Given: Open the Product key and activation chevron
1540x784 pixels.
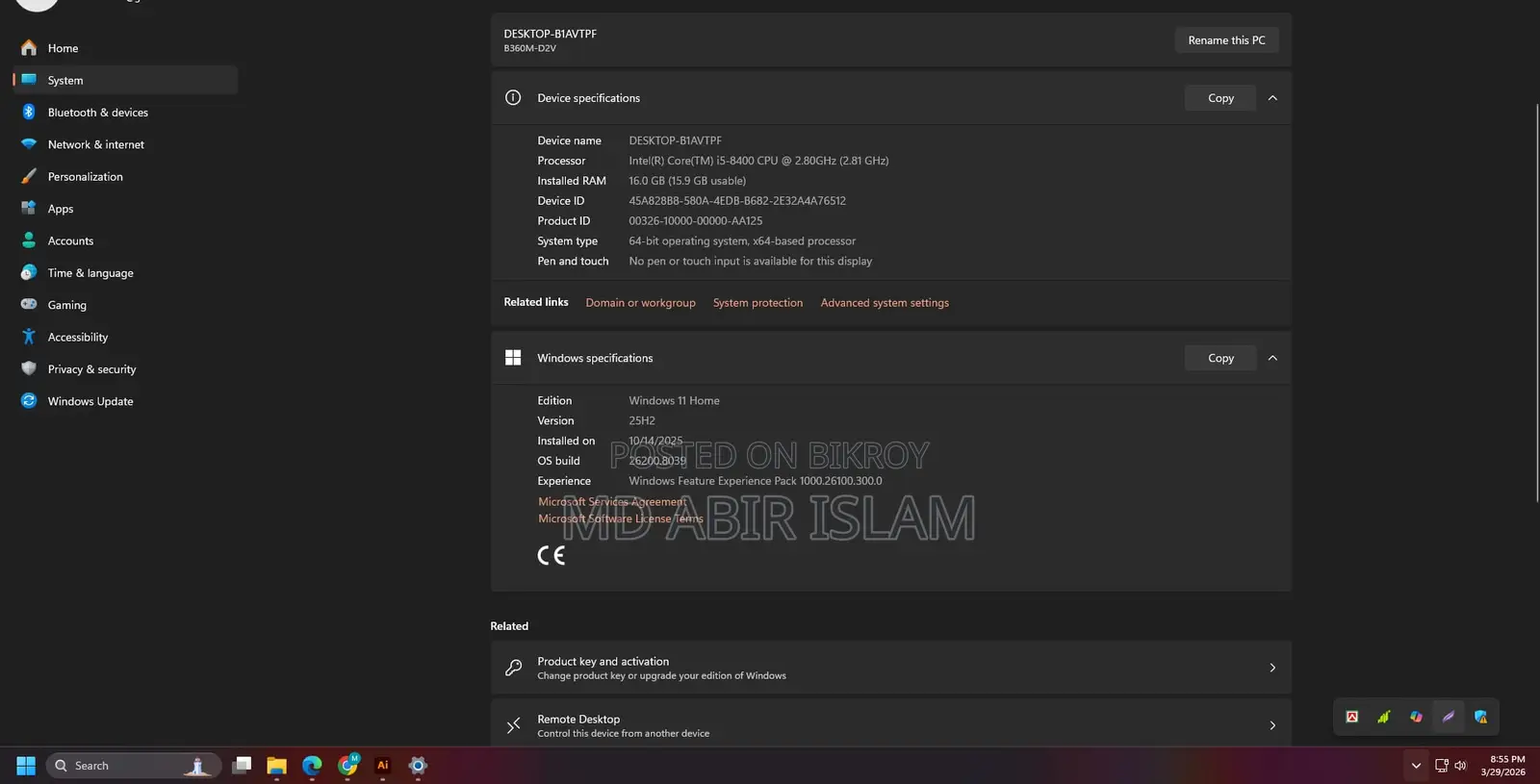Looking at the screenshot, I should point(1272,668).
